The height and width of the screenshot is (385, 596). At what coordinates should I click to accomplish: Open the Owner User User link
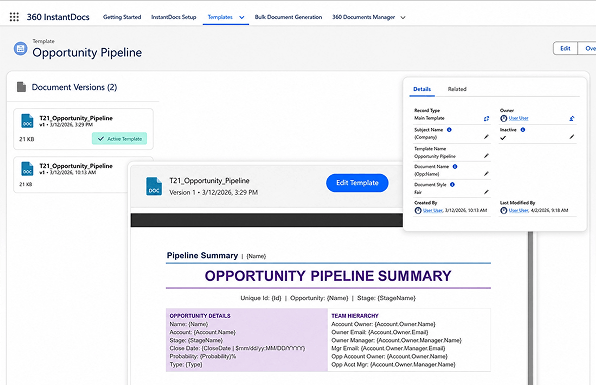(x=518, y=118)
